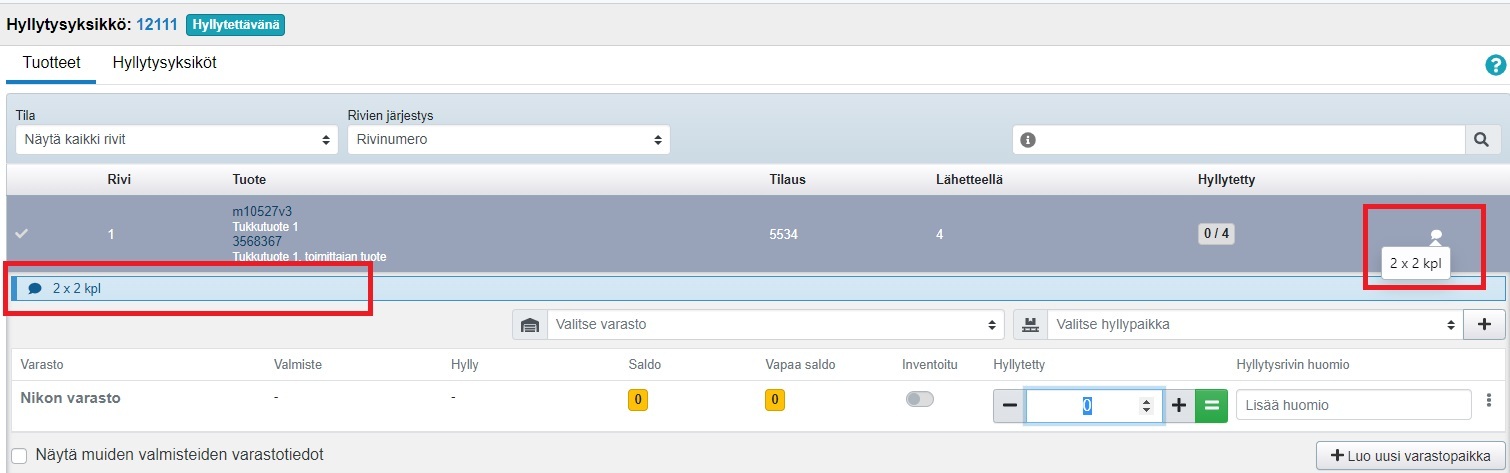Click the speech bubble comment icon in row 1
The image size is (1510, 473).
point(1436,235)
